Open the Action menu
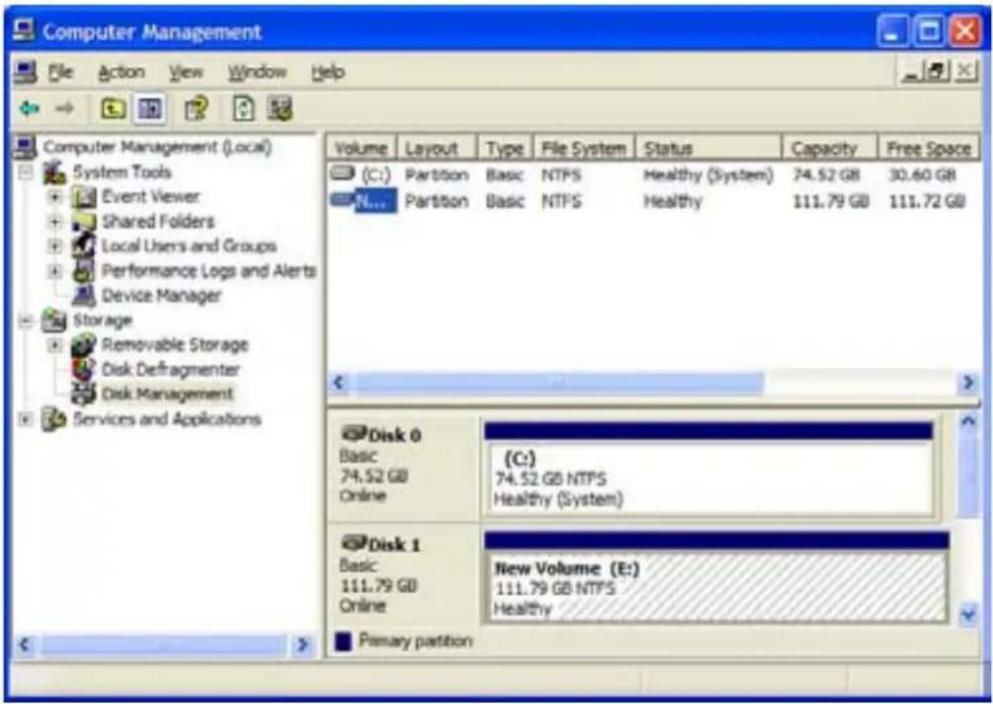The height and width of the screenshot is (704, 993). (121, 72)
